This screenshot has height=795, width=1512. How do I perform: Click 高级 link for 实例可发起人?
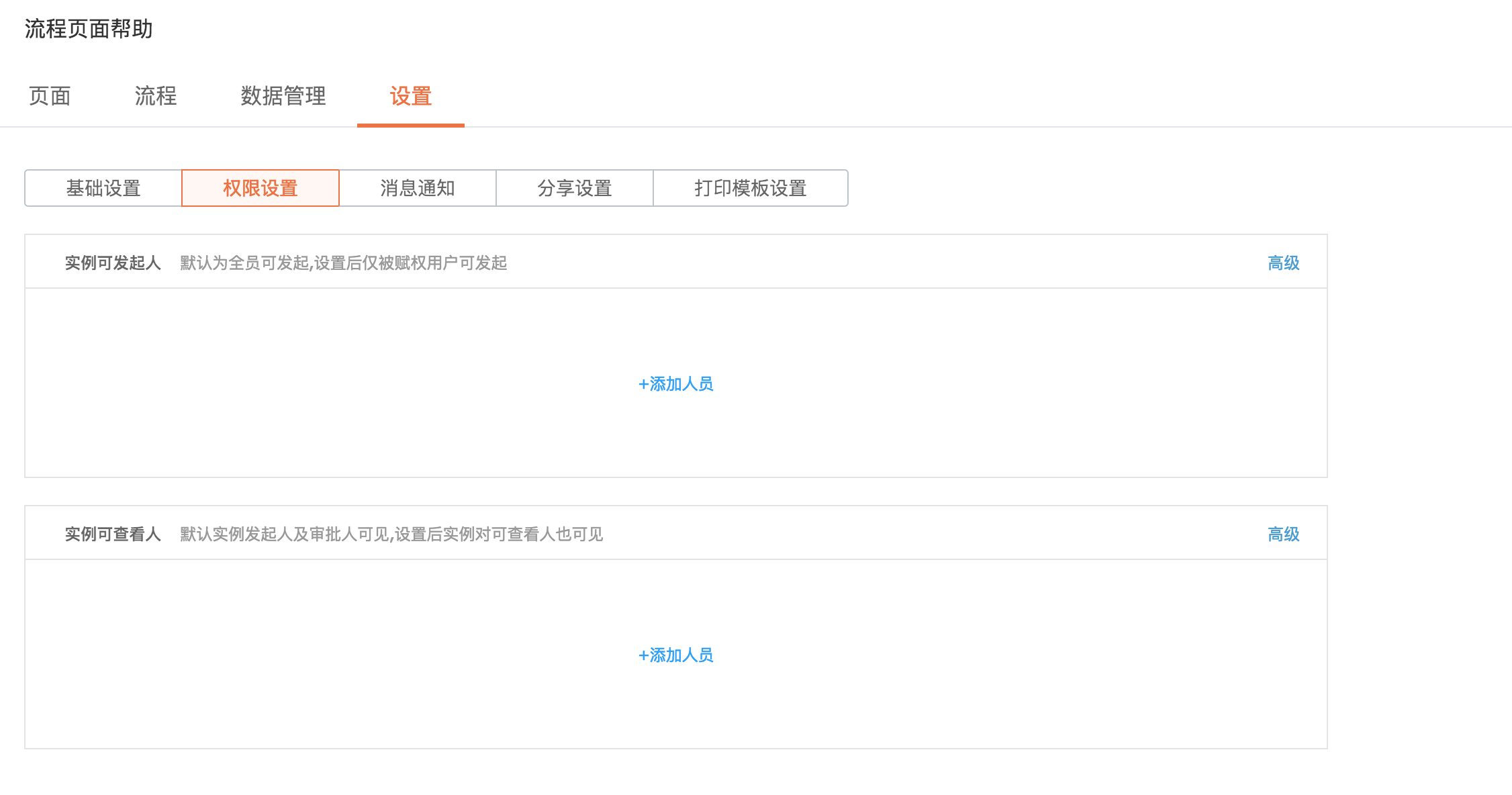[x=1283, y=263]
